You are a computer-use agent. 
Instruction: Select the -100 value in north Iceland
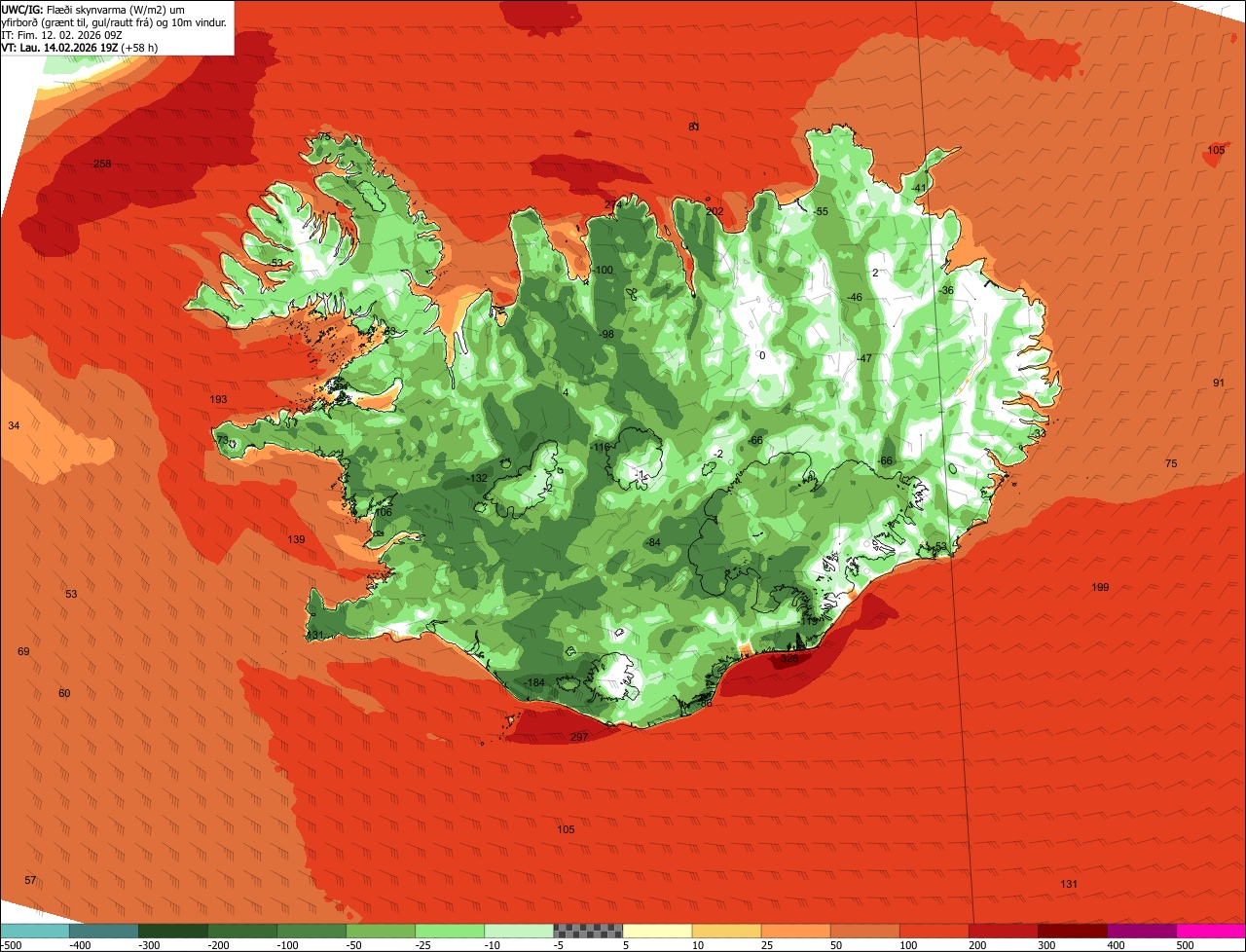click(x=604, y=270)
